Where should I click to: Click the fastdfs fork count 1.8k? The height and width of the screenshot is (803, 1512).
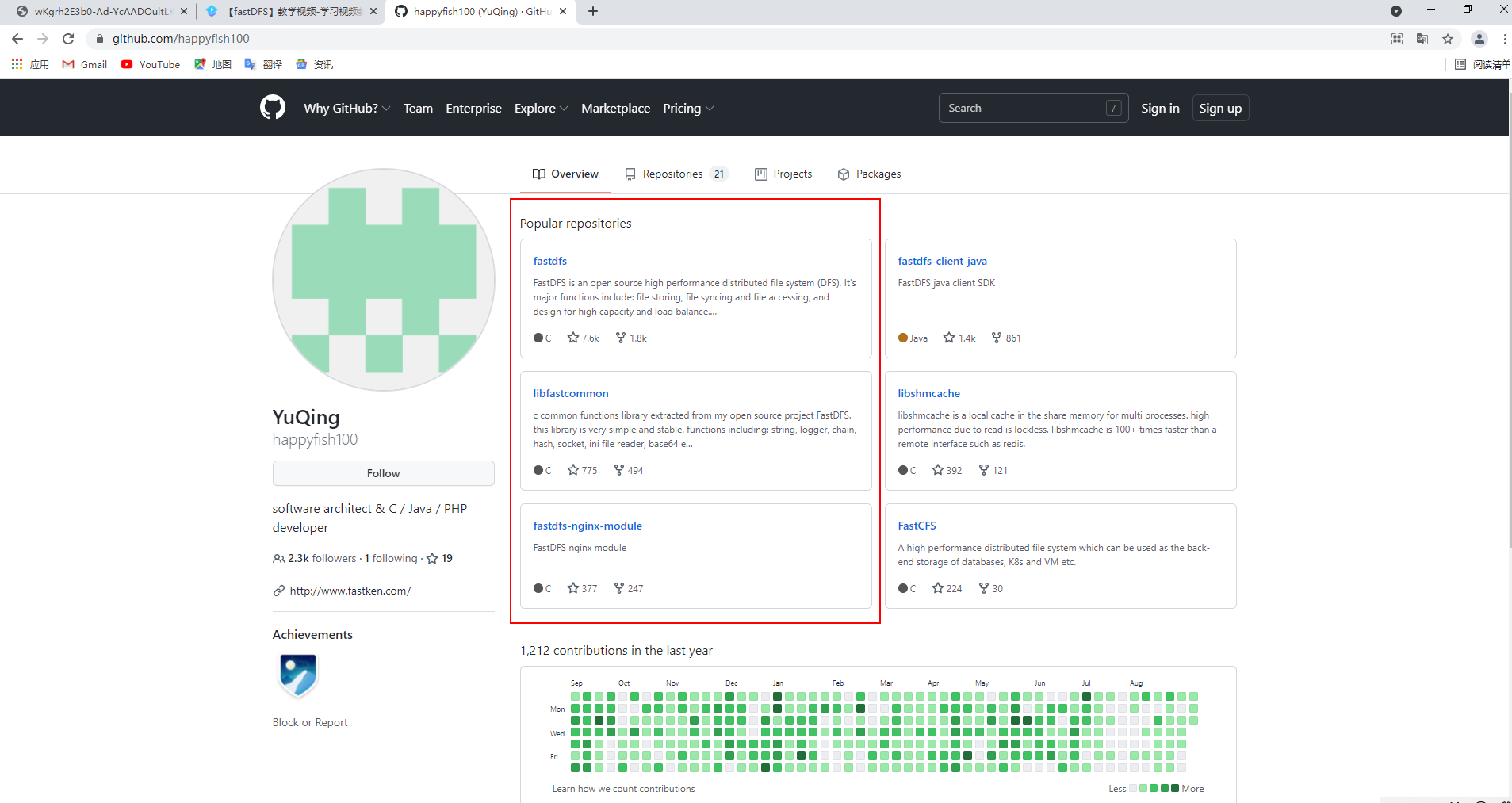coord(631,338)
